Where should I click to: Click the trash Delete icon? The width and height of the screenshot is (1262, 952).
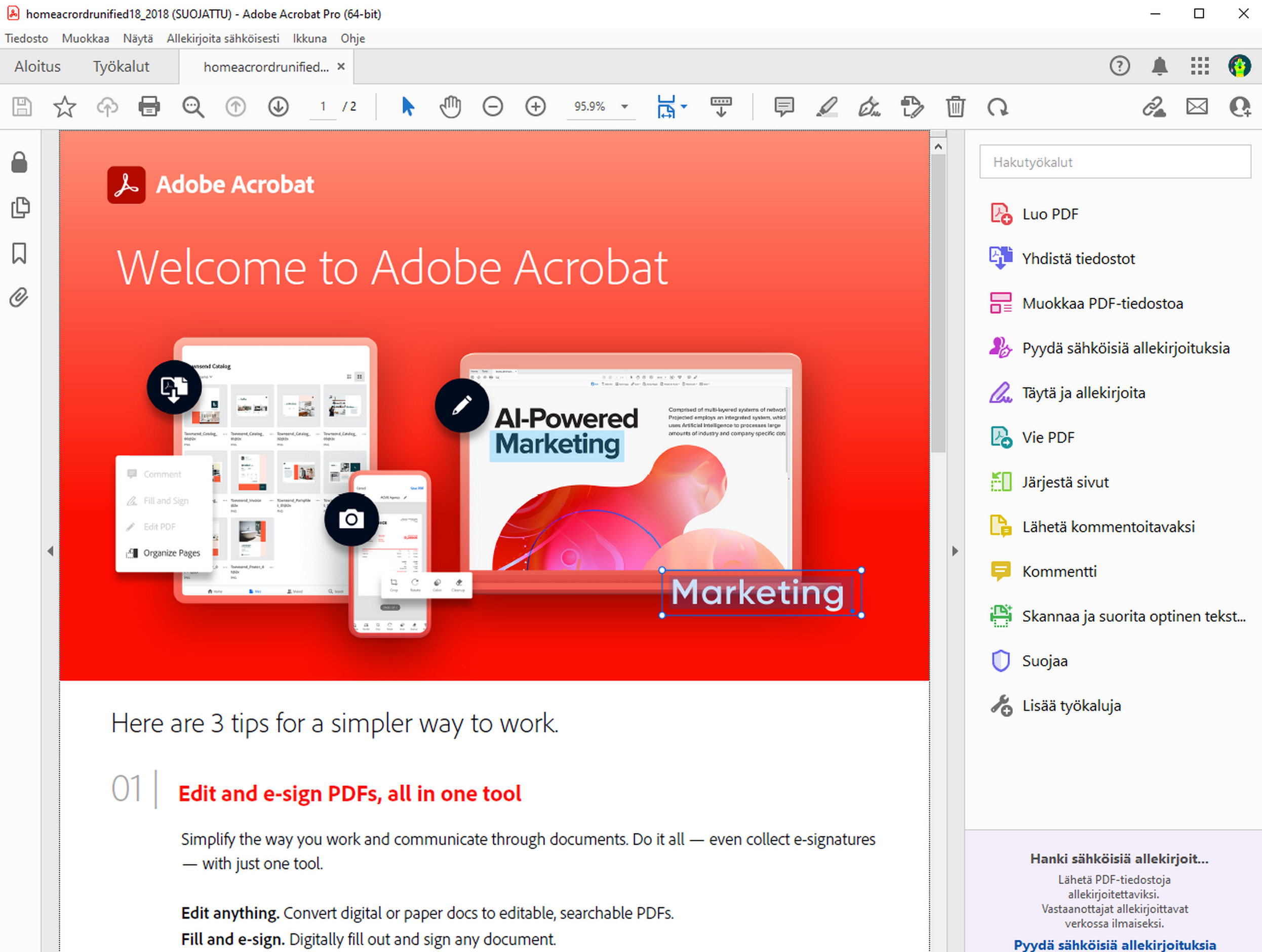coord(955,107)
